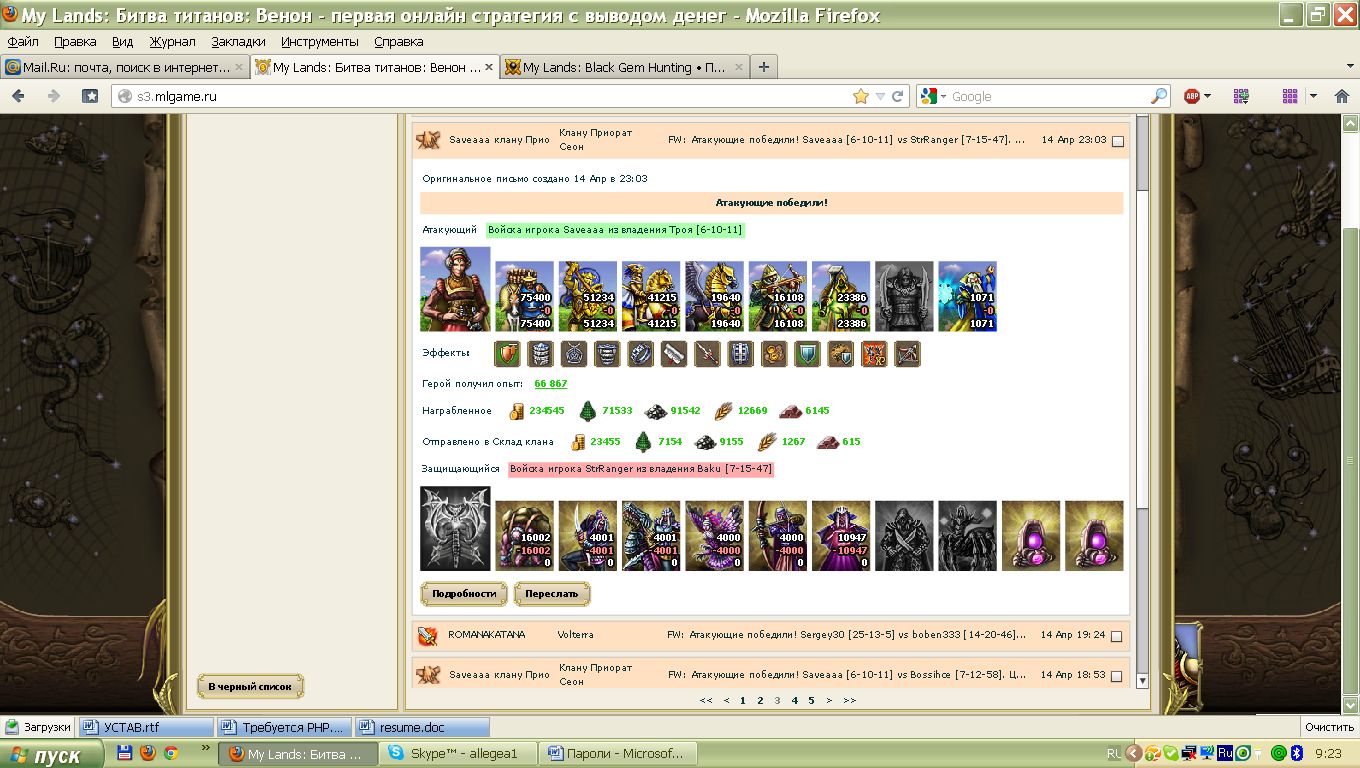Open the list all tabs dropdown

click(x=1350, y=67)
